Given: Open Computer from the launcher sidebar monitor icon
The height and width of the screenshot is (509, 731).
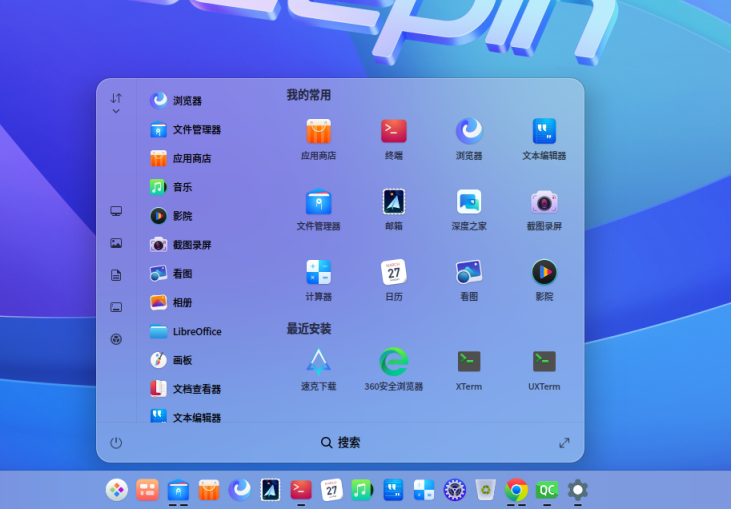Looking at the screenshot, I should (x=116, y=211).
